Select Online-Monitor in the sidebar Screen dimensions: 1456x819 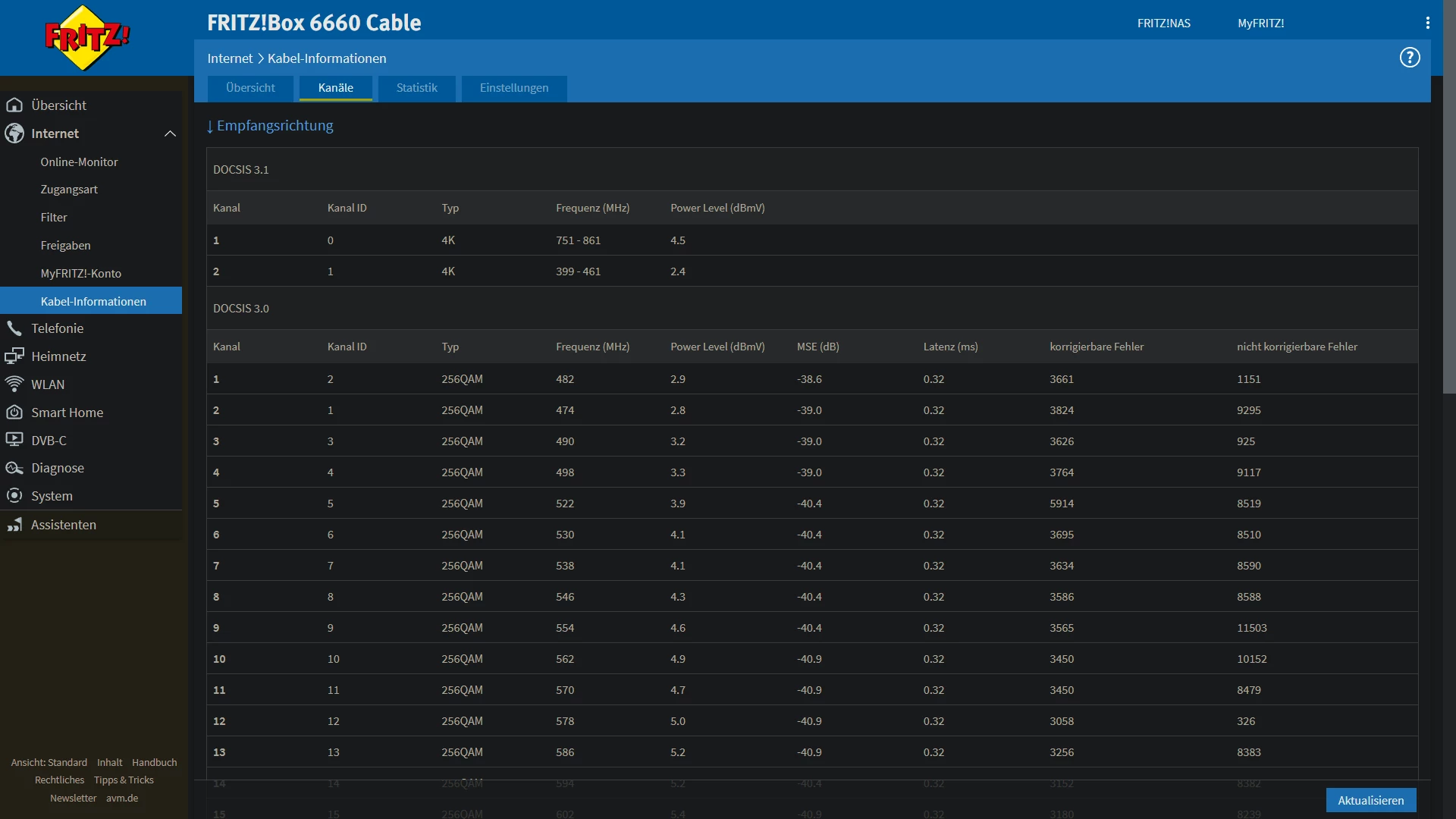coord(79,162)
